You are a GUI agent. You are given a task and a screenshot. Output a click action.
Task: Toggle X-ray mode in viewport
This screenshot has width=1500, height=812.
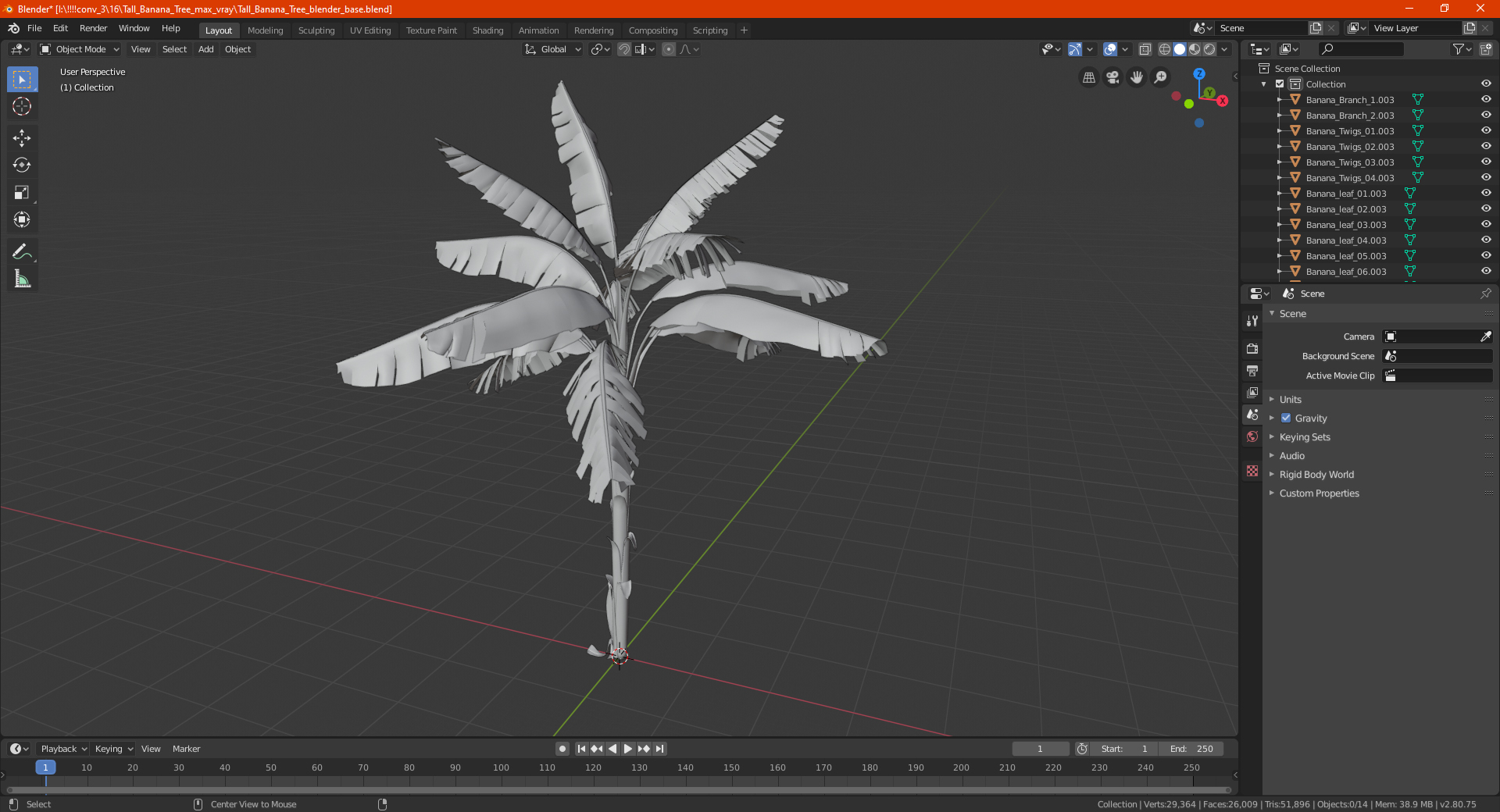click(1145, 49)
